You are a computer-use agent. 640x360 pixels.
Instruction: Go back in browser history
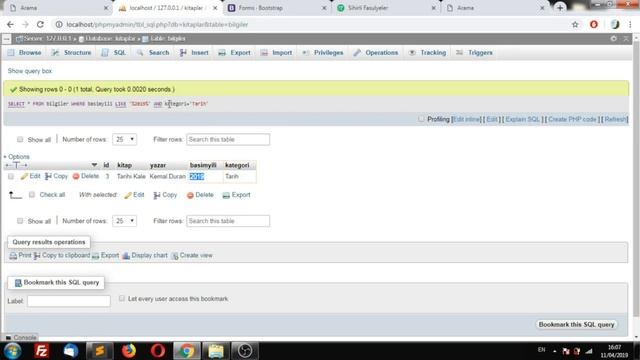click(10, 24)
